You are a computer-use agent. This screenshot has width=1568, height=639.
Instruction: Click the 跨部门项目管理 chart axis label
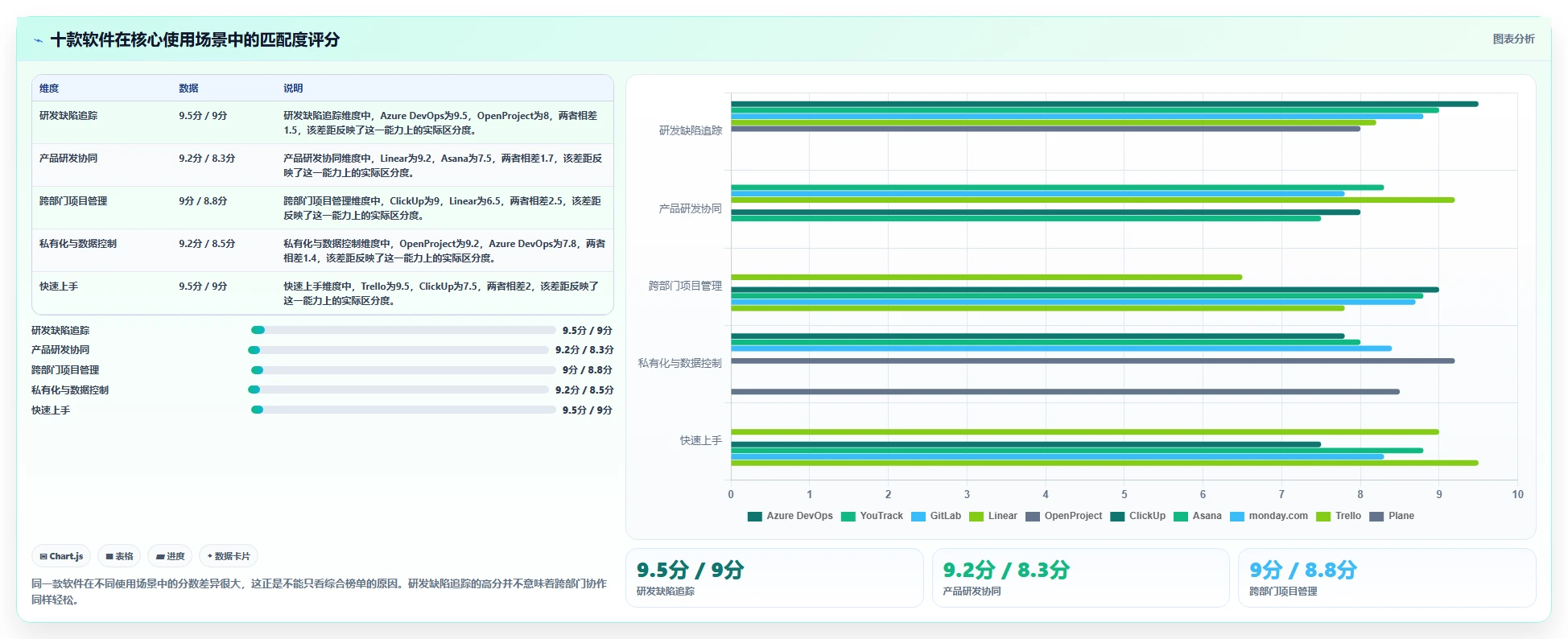tap(685, 286)
